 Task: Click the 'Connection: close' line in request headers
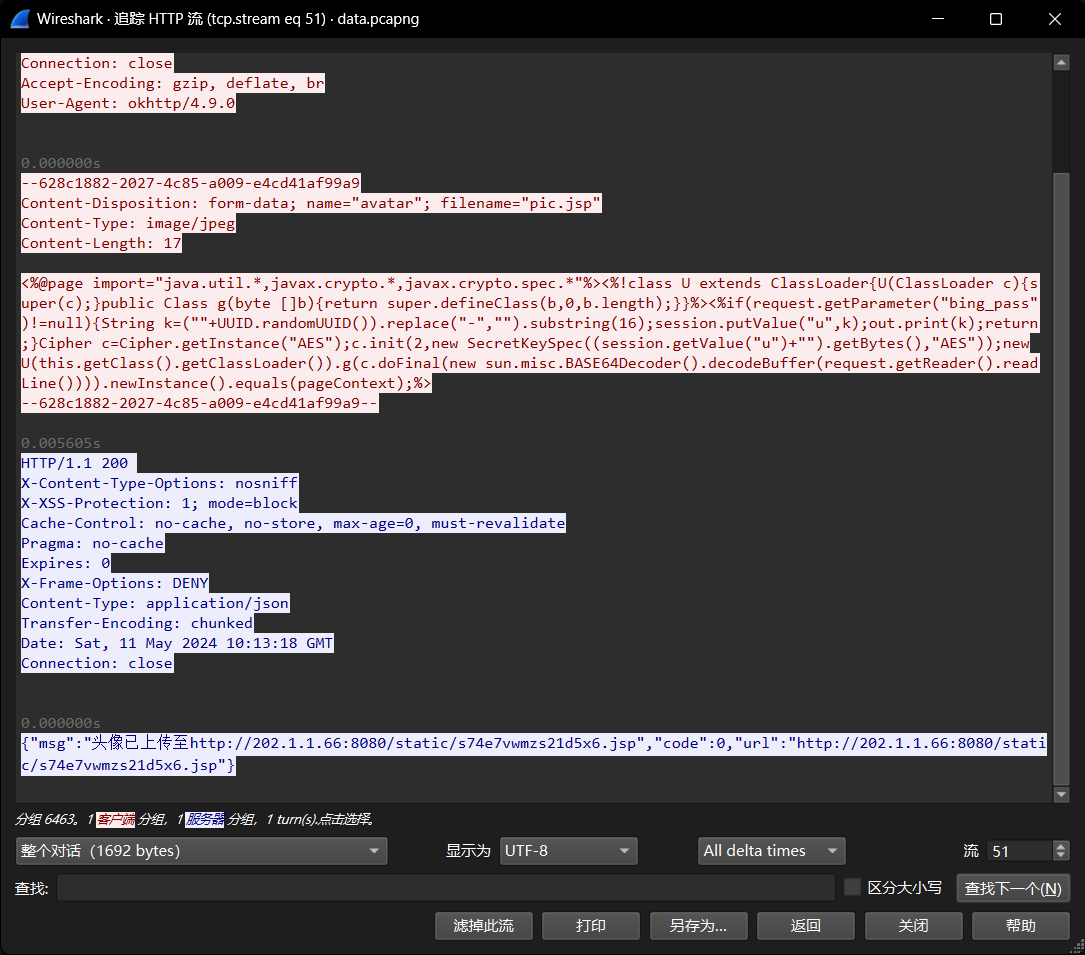click(x=97, y=63)
